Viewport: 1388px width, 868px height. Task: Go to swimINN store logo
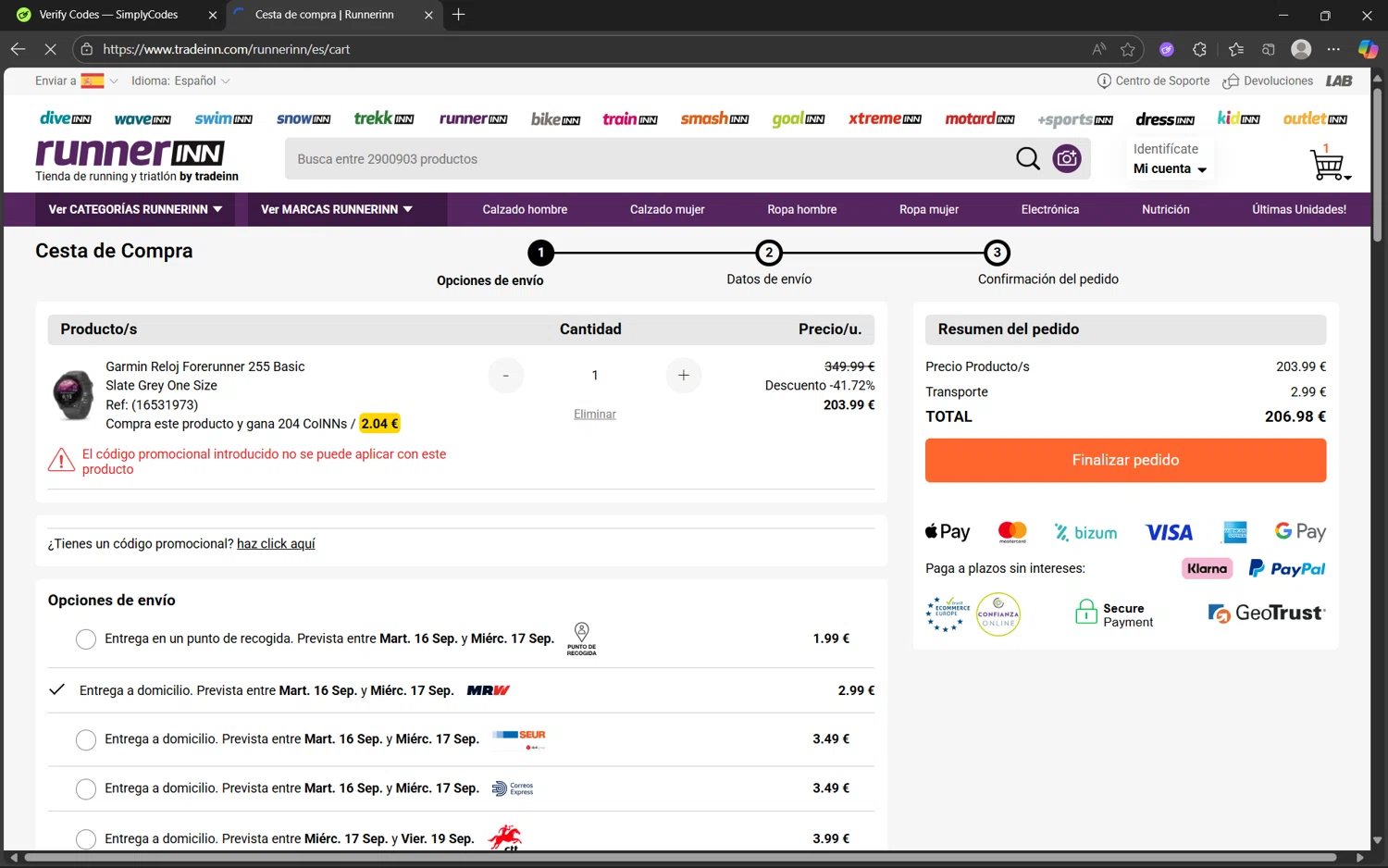(223, 118)
